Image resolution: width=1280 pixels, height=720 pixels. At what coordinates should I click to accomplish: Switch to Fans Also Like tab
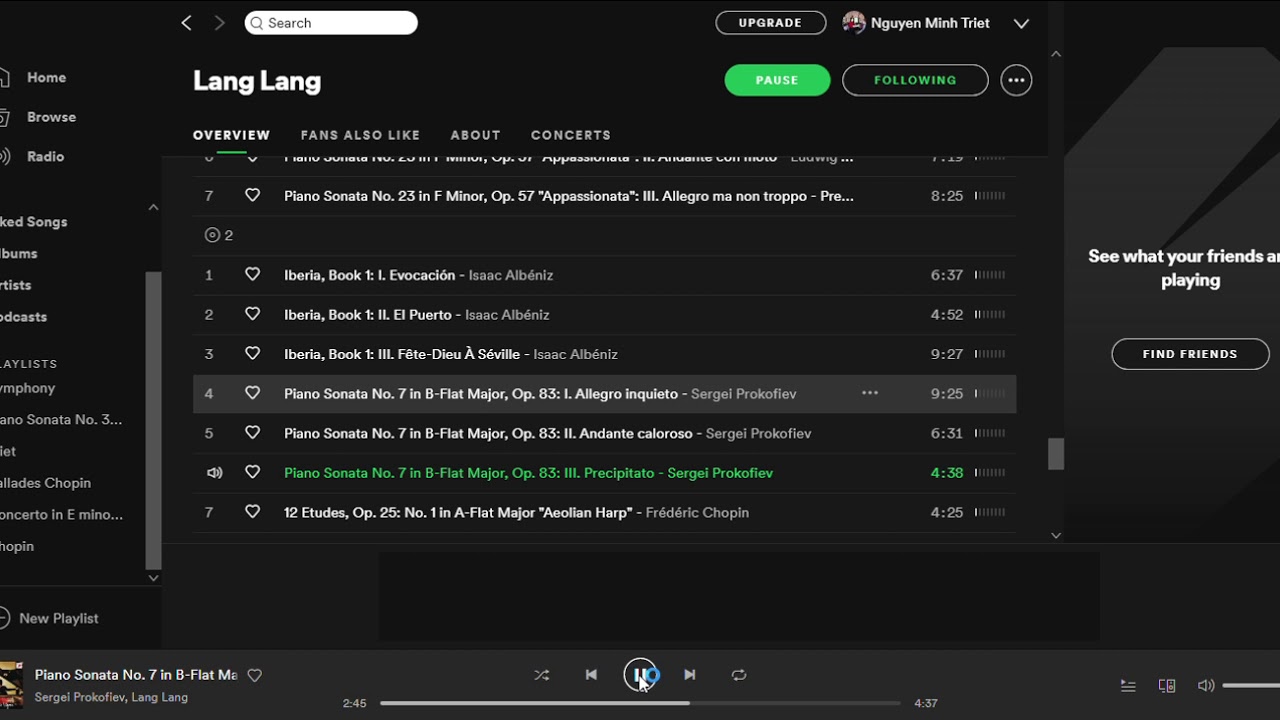[360, 135]
